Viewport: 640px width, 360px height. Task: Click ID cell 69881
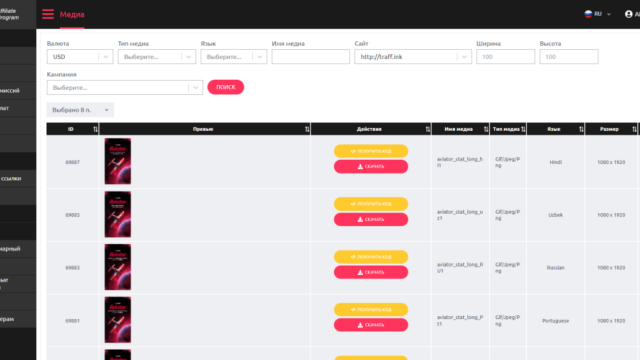72,321
